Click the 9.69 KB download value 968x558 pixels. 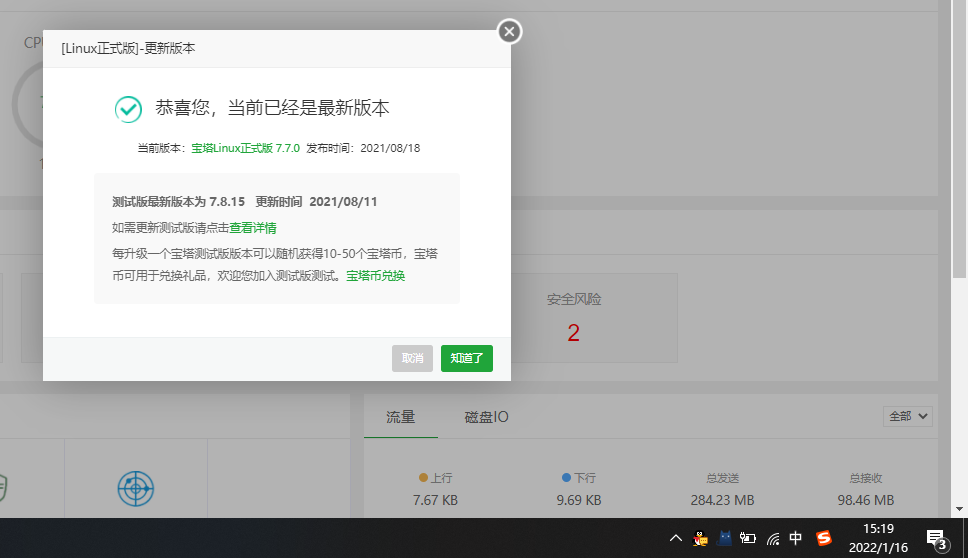tap(578, 500)
